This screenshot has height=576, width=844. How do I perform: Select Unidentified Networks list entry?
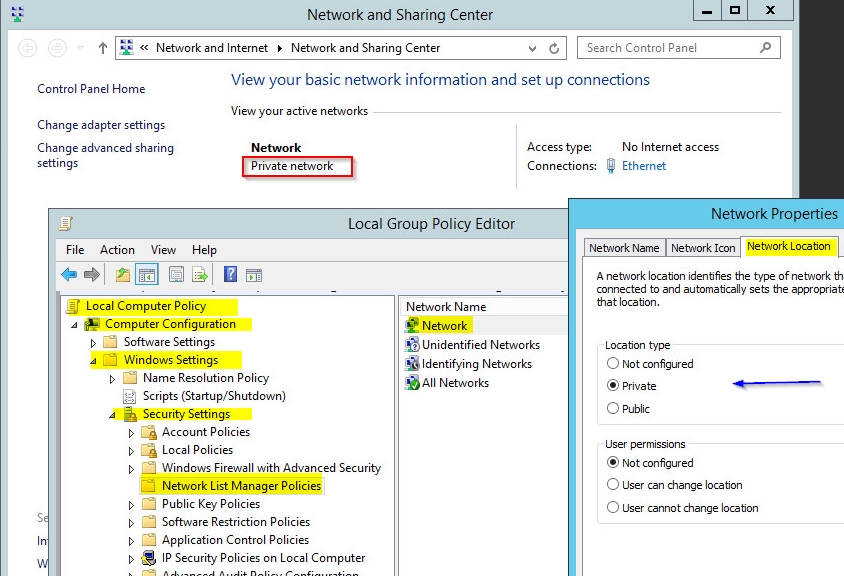tap(481, 345)
